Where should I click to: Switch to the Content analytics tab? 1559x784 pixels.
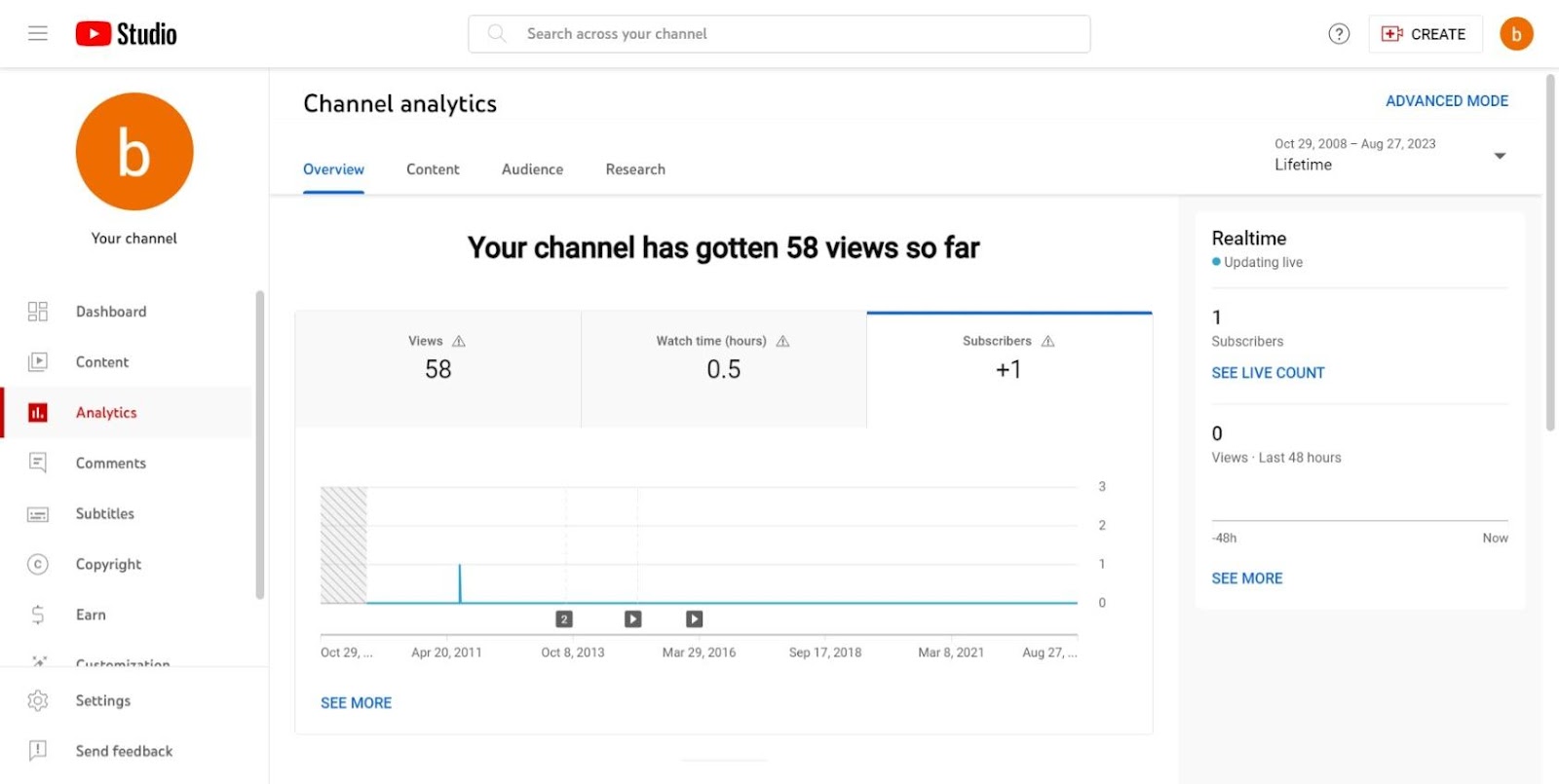coord(433,169)
